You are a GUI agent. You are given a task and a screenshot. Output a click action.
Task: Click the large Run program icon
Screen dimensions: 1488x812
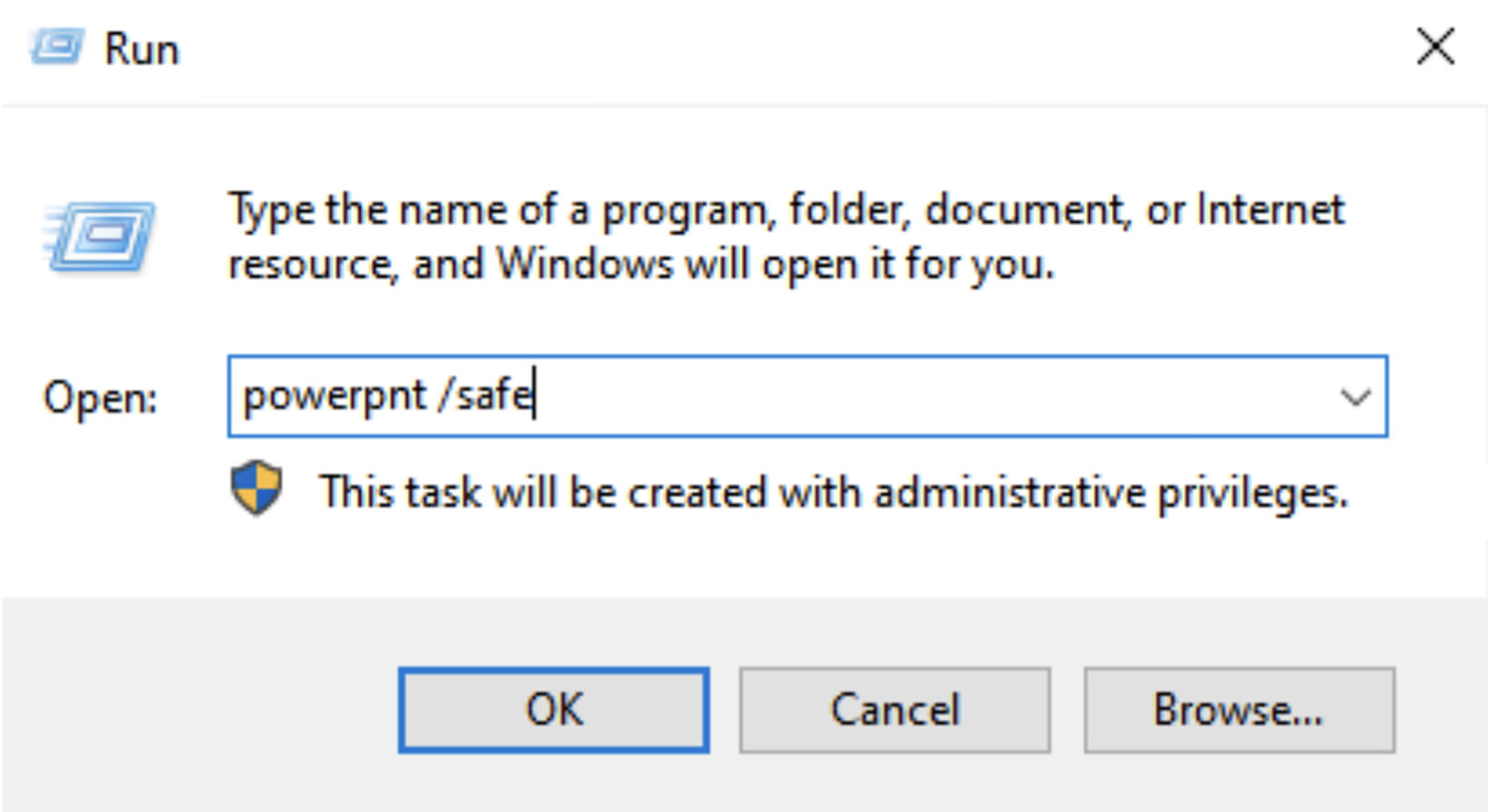99,236
